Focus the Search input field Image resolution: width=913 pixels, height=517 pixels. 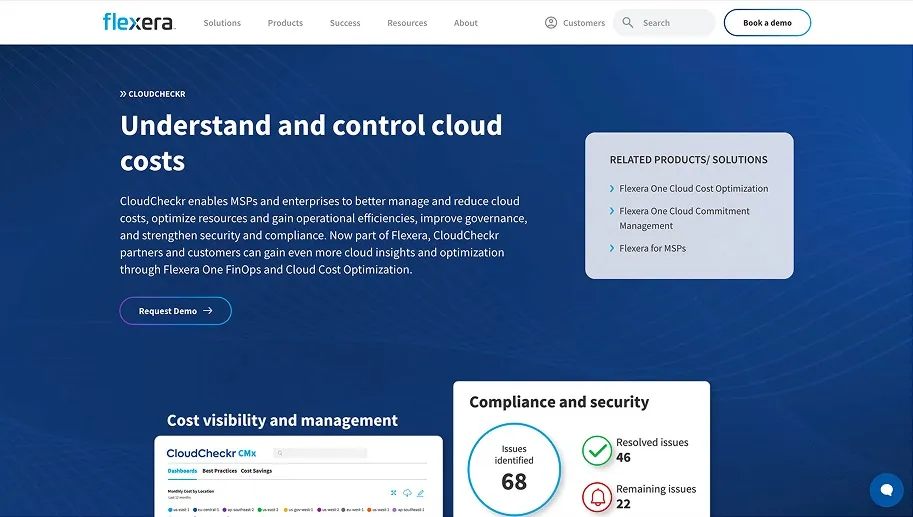click(x=664, y=23)
